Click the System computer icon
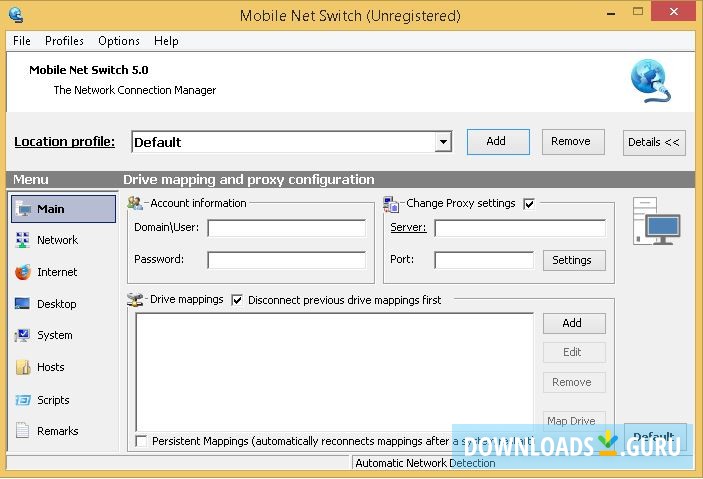 (x=22, y=335)
